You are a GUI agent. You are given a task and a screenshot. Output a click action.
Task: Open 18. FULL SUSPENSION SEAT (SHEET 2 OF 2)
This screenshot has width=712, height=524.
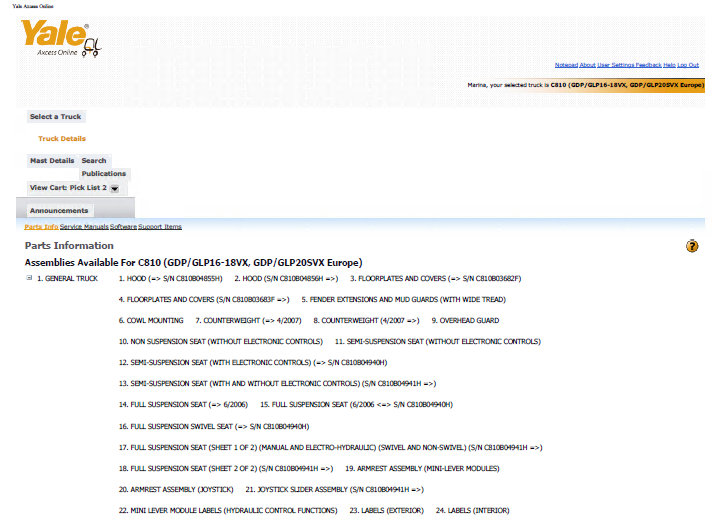click(x=226, y=469)
